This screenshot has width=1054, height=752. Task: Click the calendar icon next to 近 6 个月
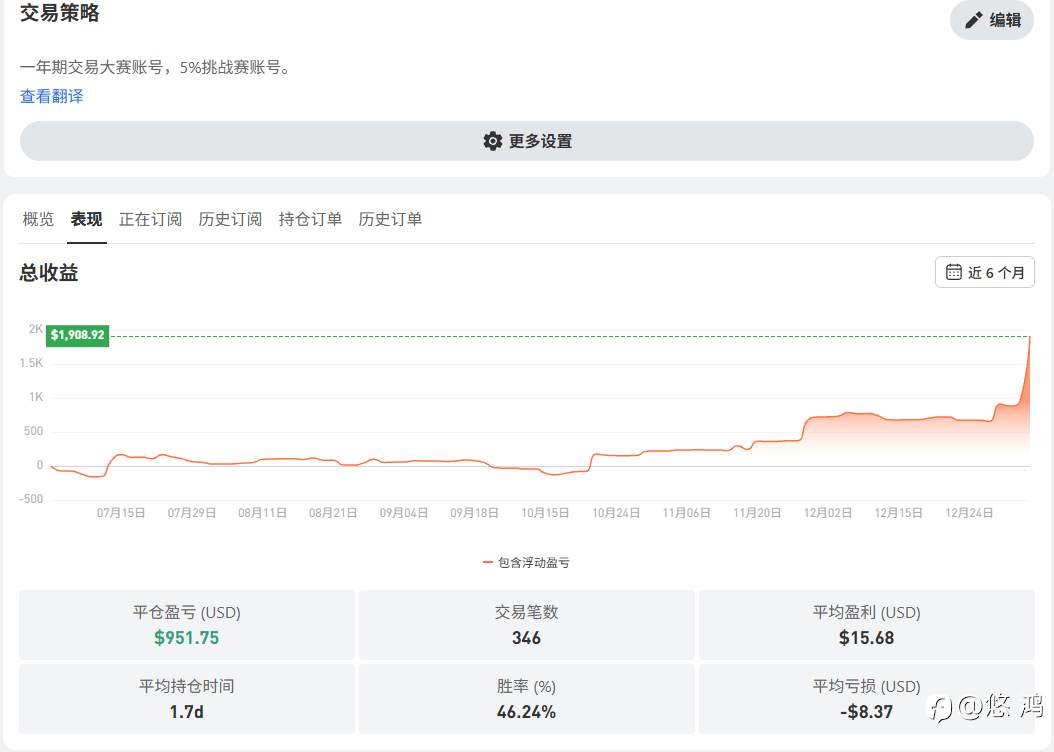952,271
